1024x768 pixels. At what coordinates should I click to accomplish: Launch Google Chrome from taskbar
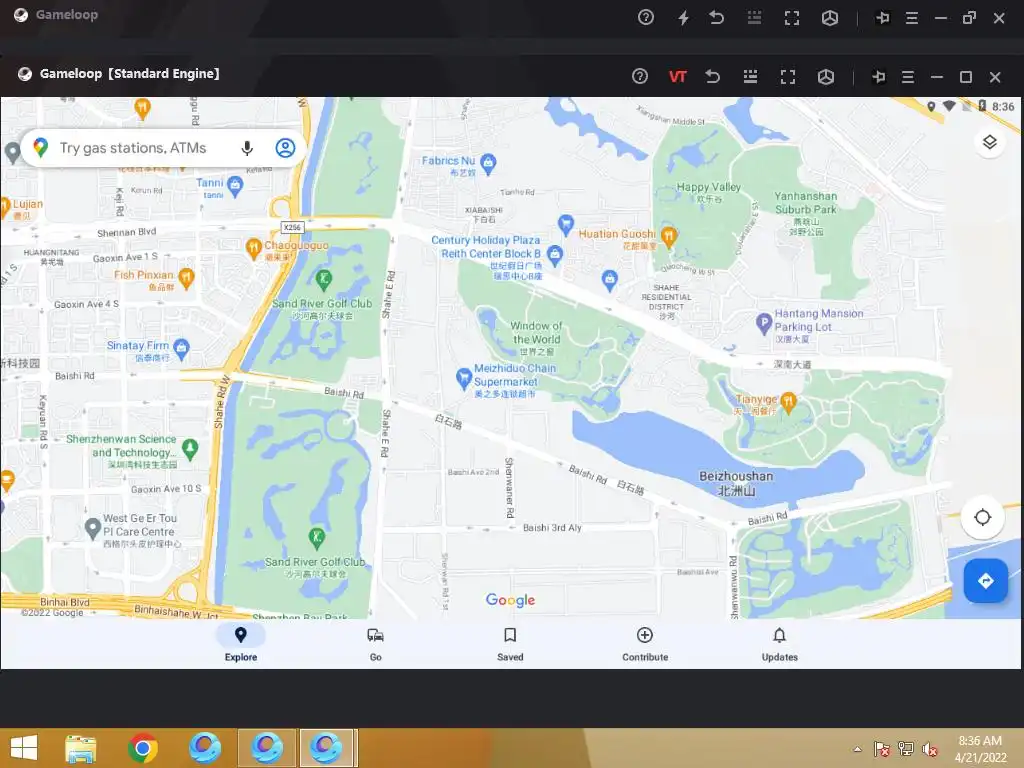pyautogui.click(x=142, y=748)
